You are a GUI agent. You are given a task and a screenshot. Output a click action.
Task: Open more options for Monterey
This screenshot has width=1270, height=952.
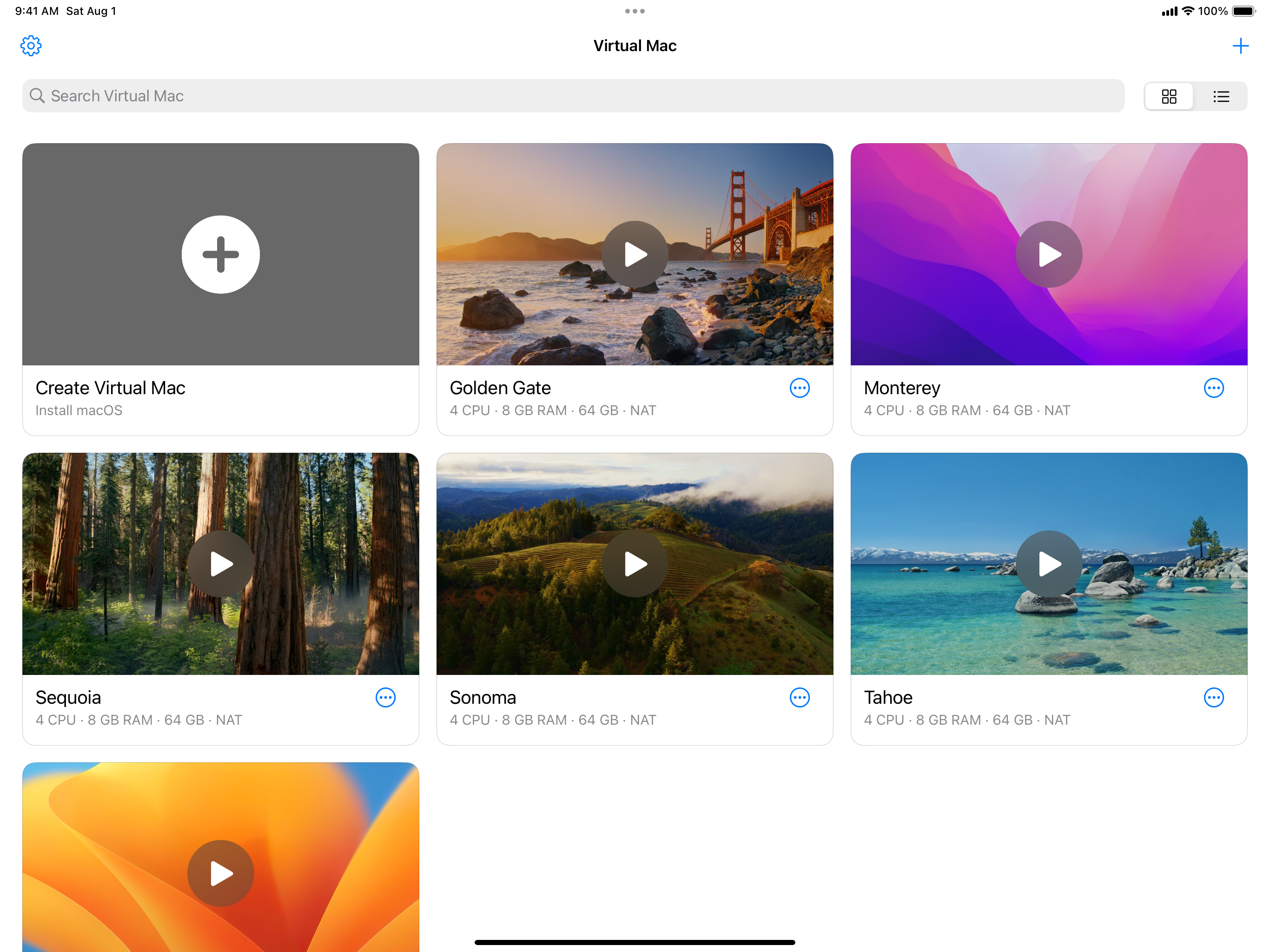pyautogui.click(x=1214, y=388)
